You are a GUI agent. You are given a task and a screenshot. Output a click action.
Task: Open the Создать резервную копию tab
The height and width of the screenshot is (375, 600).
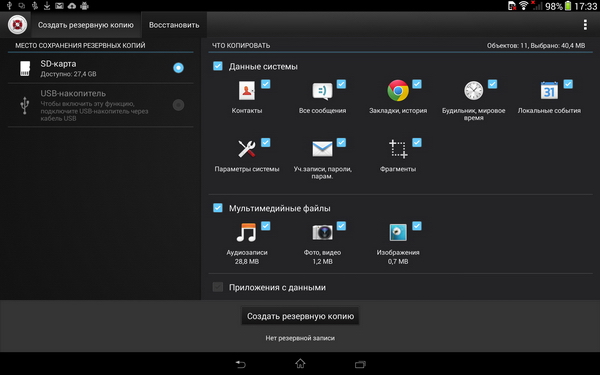[86, 25]
